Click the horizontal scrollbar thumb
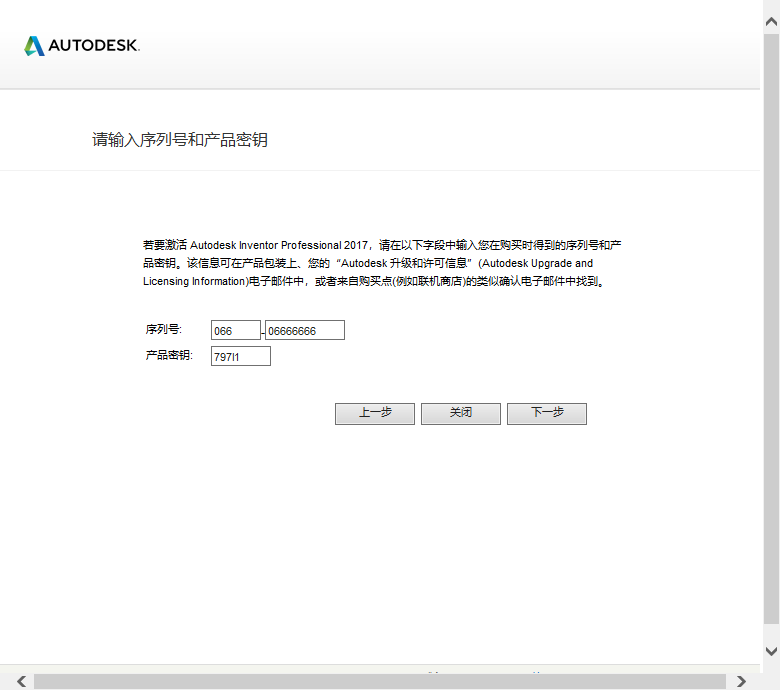780x690 pixels. [380, 682]
